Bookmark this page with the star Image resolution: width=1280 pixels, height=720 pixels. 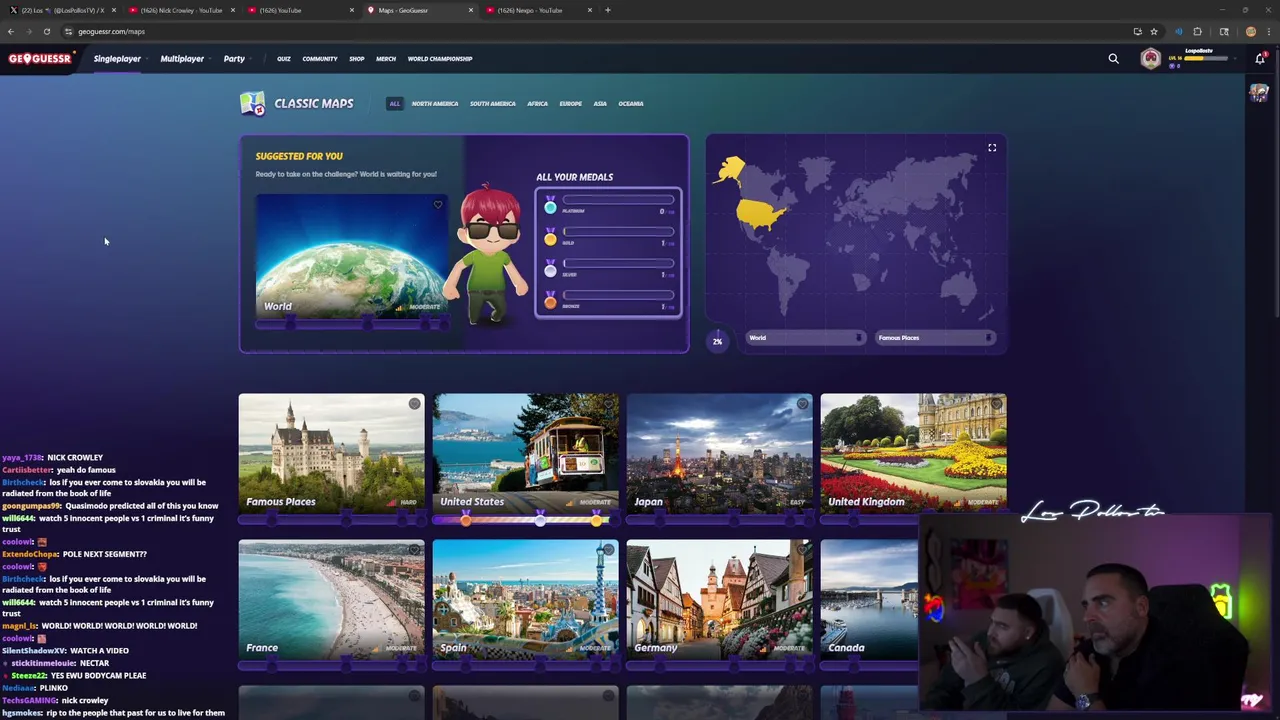point(1154,31)
